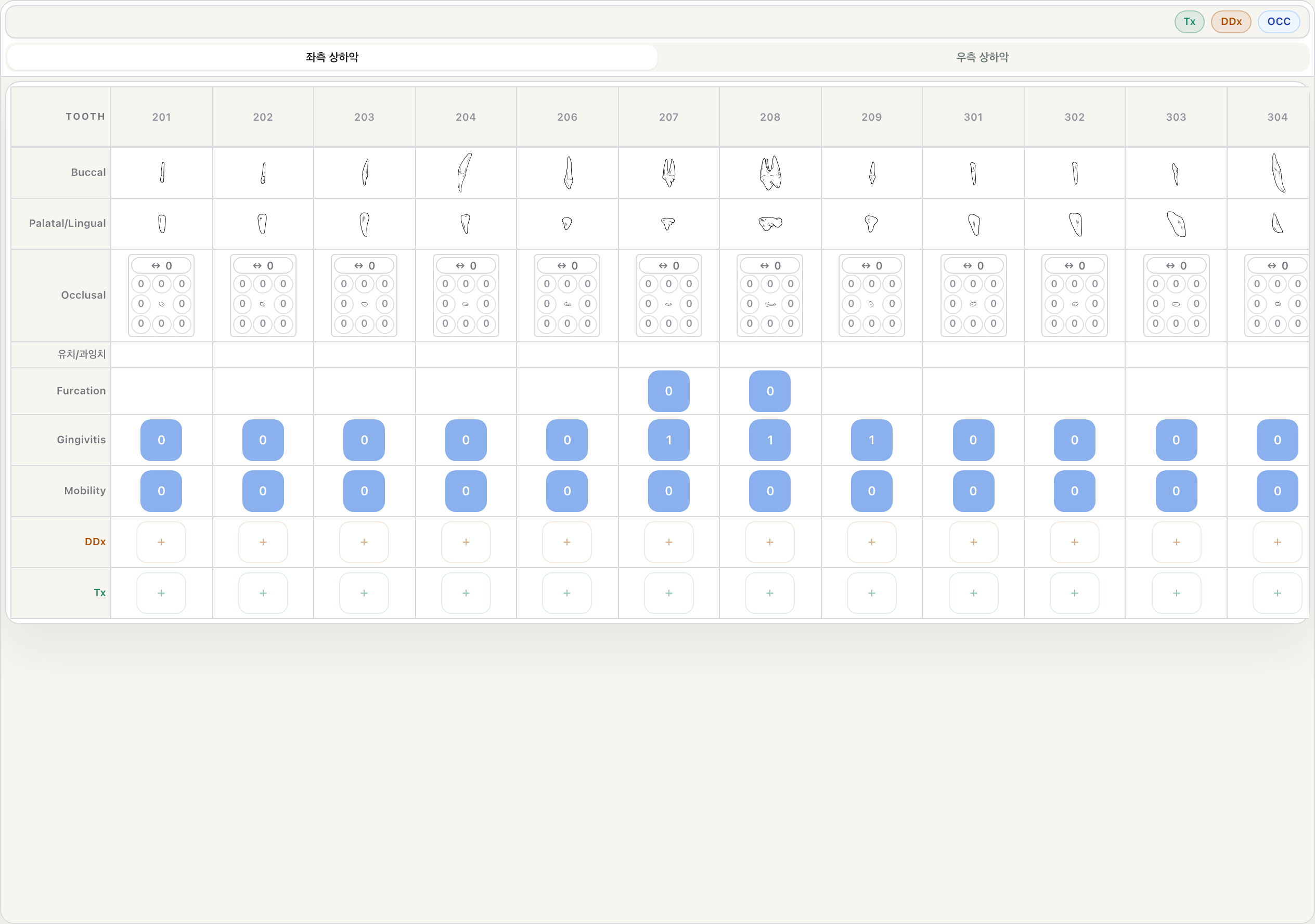Image resolution: width=1315 pixels, height=924 pixels.
Task: Click middle-right occlusal circle of tooth 204
Action: pos(486,304)
